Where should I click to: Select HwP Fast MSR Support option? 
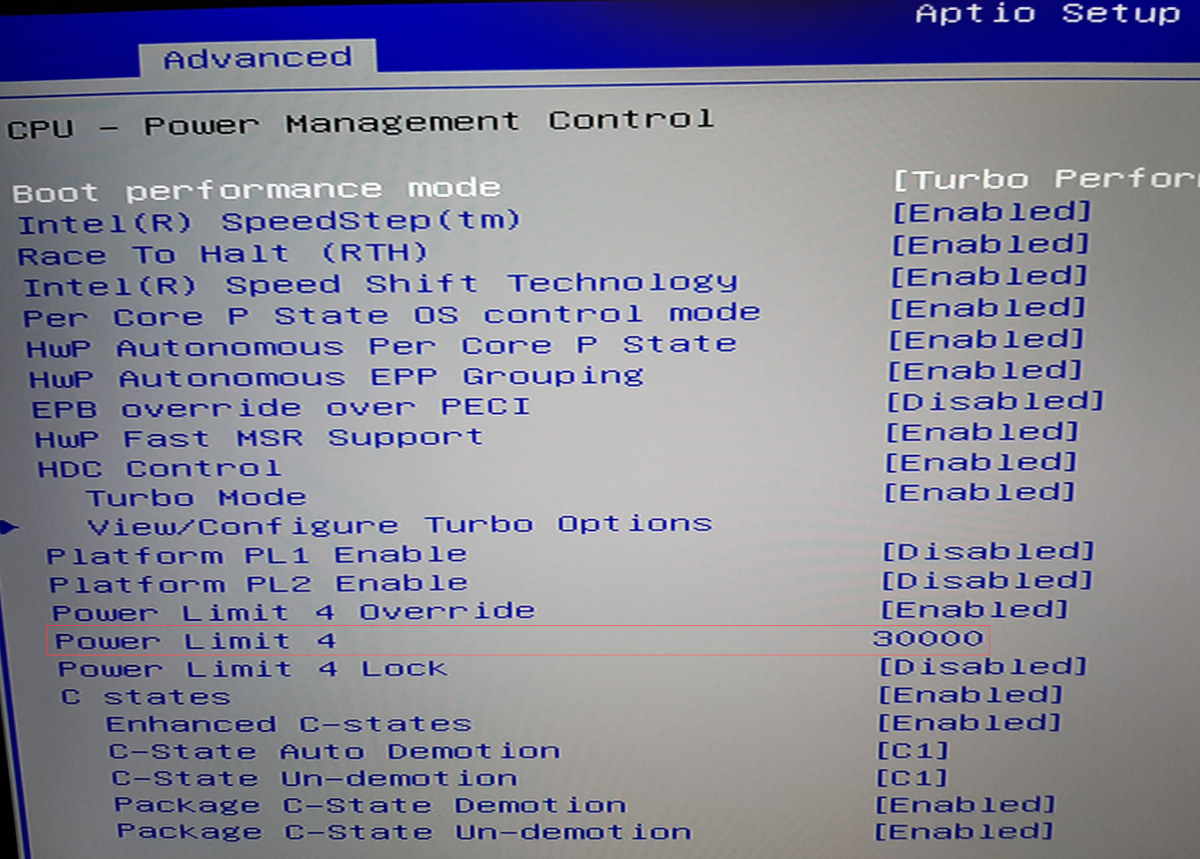pyautogui.click(x=259, y=438)
